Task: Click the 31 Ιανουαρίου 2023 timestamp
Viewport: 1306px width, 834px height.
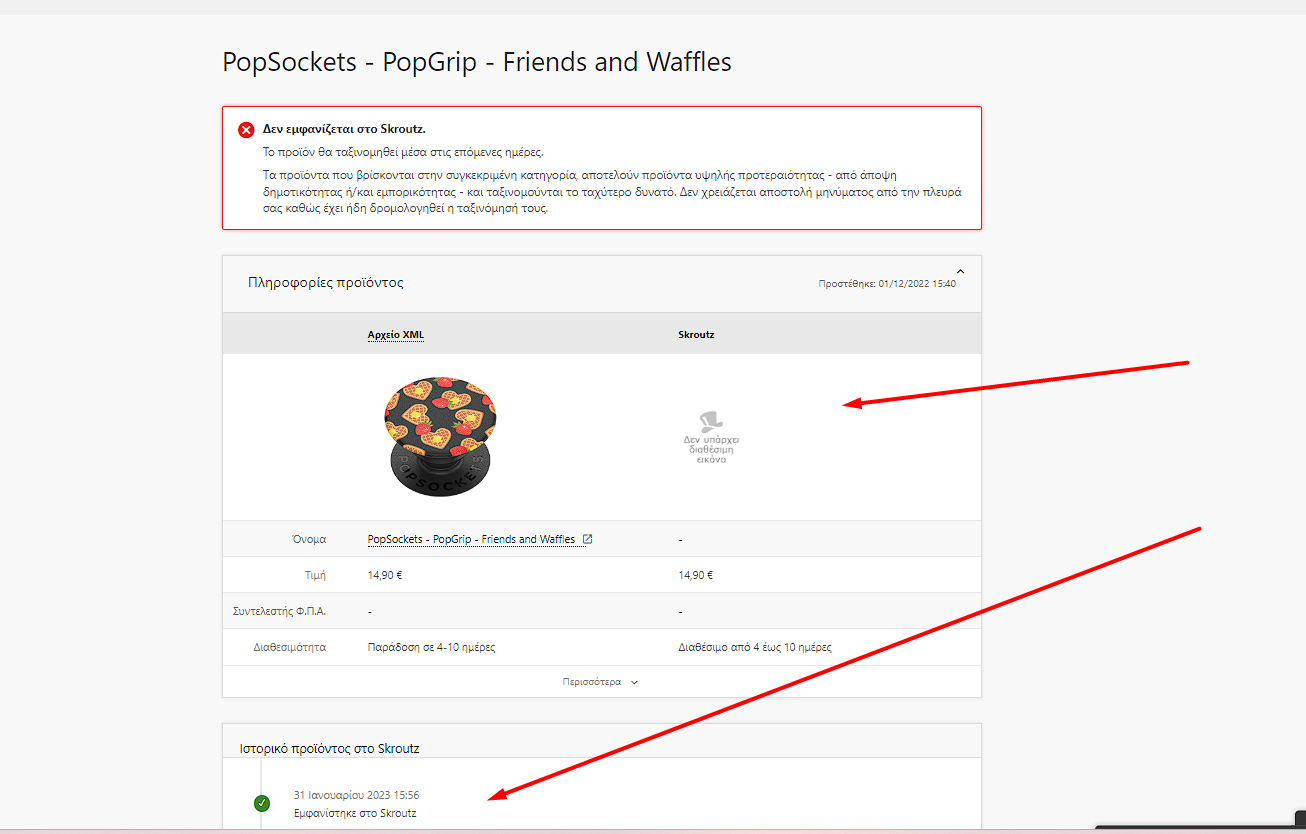Action: [x=356, y=795]
